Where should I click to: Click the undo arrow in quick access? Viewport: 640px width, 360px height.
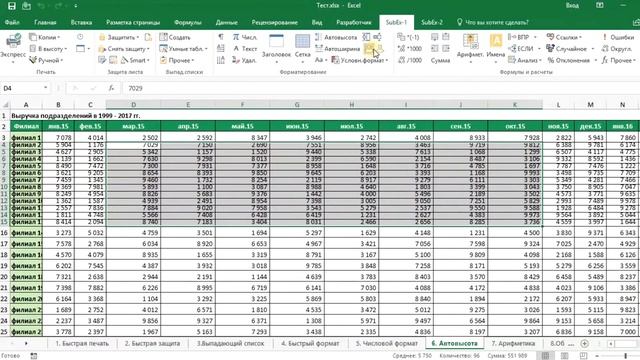coord(41,6)
